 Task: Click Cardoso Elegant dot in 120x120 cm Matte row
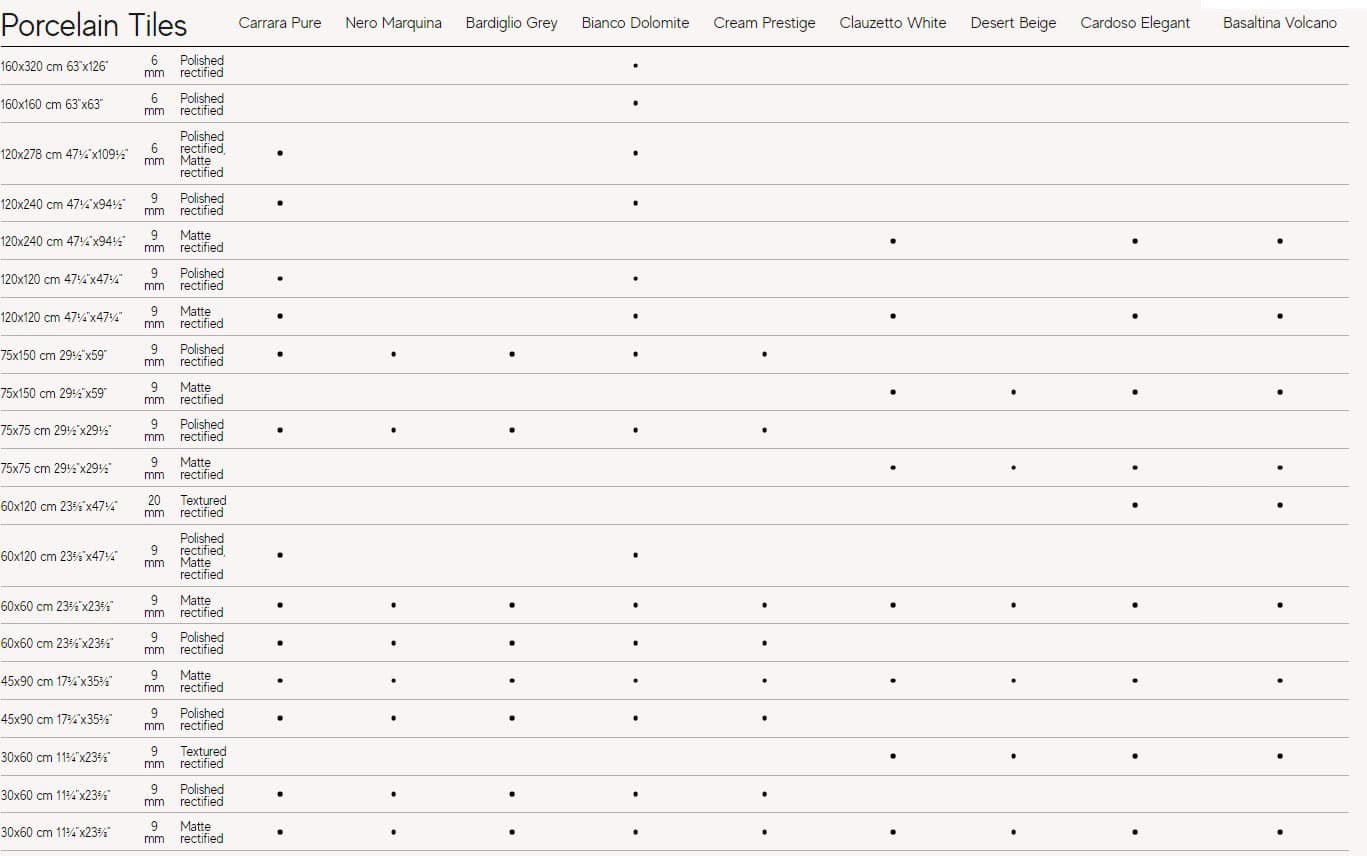click(1135, 316)
